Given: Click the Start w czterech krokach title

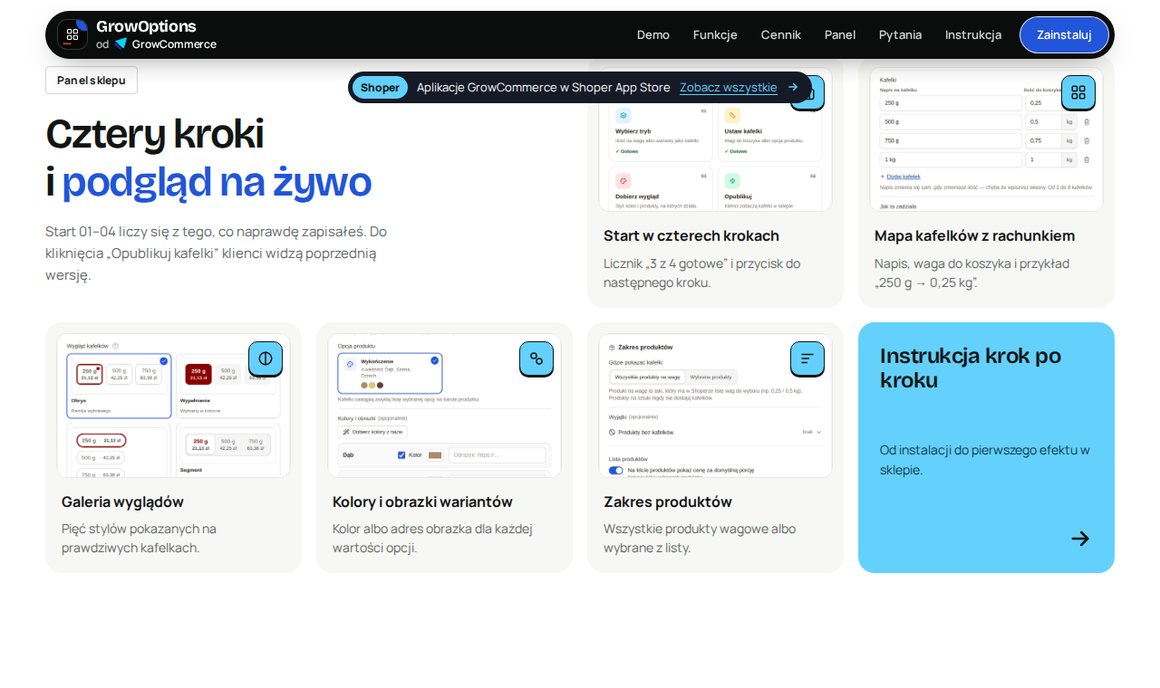Looking at the screenshot, I should [691, 236].
